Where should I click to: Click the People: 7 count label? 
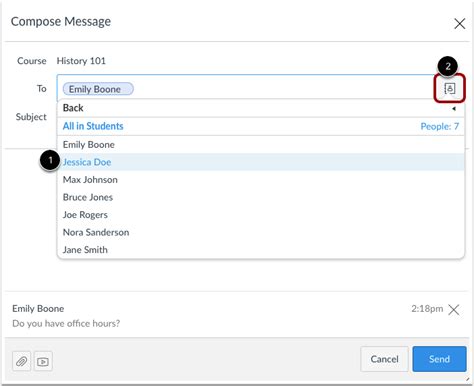pyautogui.click(x=439, y=126)
